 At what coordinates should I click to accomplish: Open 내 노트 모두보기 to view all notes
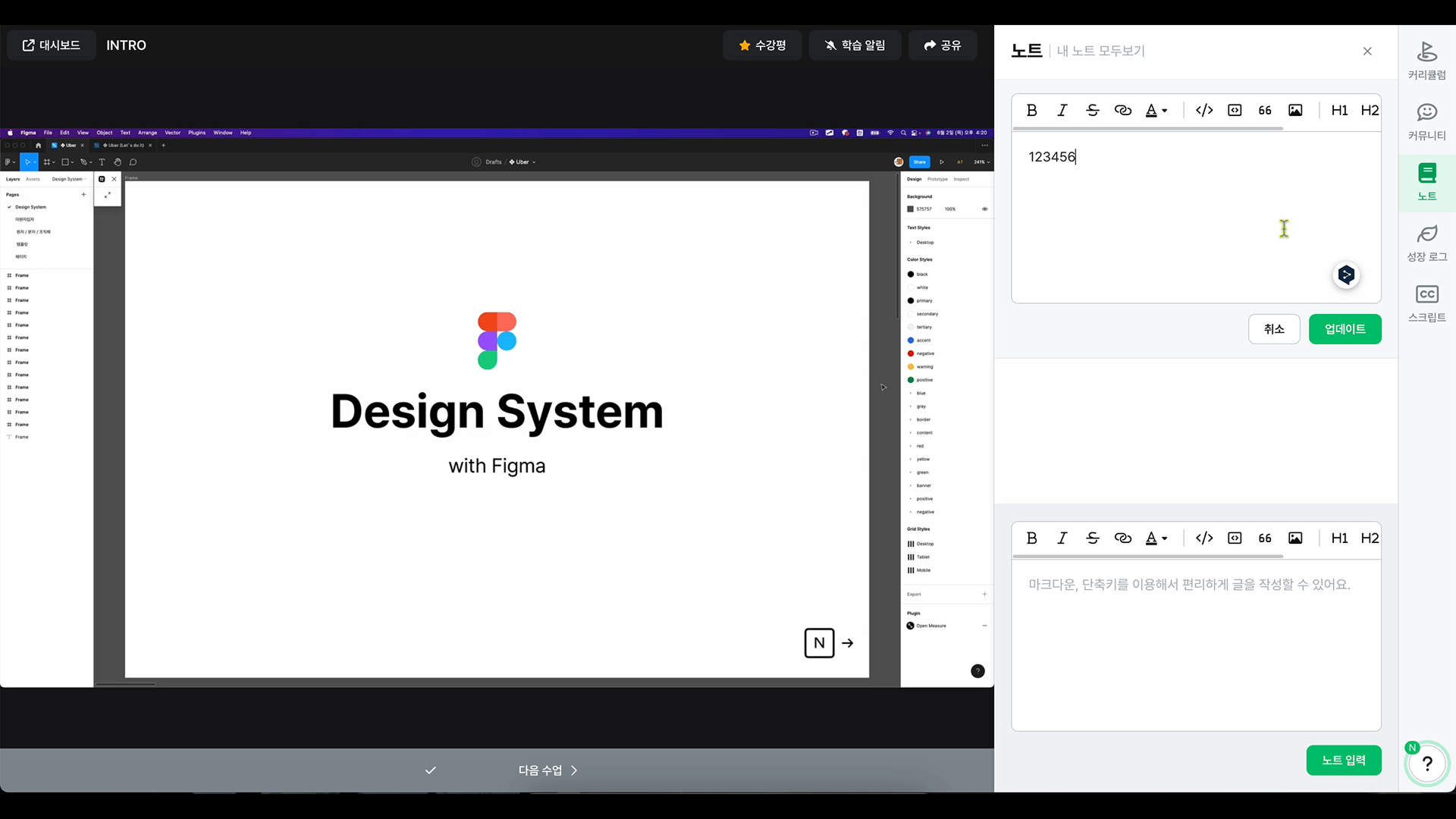click(x=1100, y=51)
